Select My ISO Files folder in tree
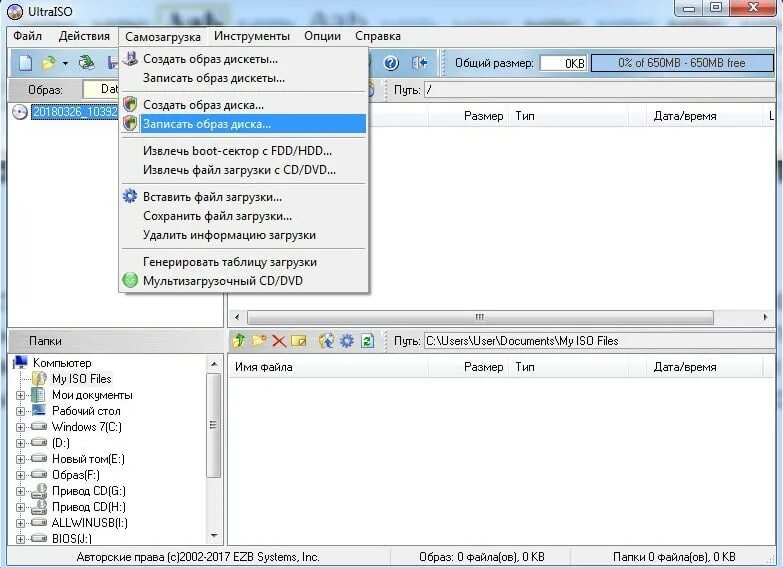783x568 pixels. (81, 379)
